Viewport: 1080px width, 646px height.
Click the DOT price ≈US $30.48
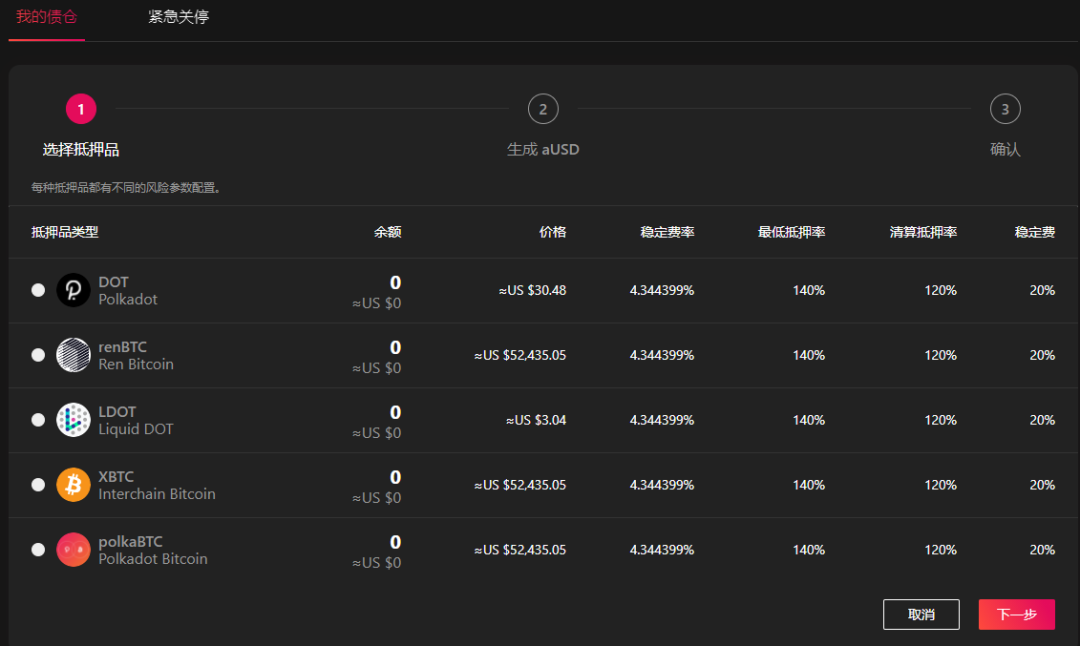point(532,291)
